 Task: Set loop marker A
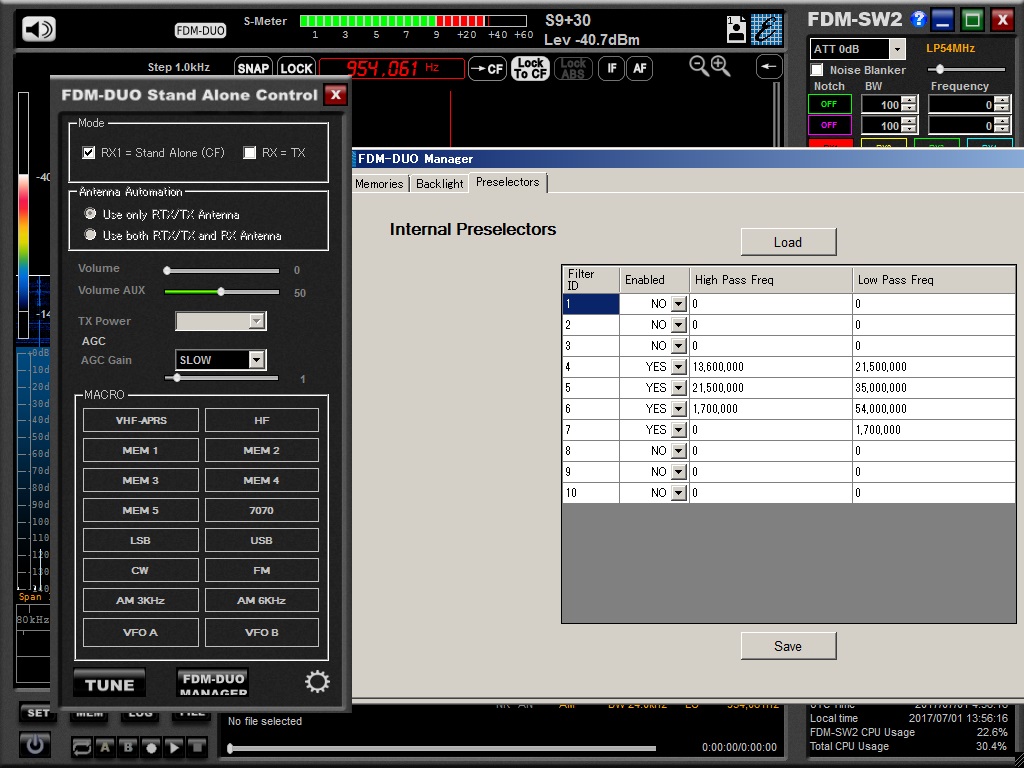[105, 746]
